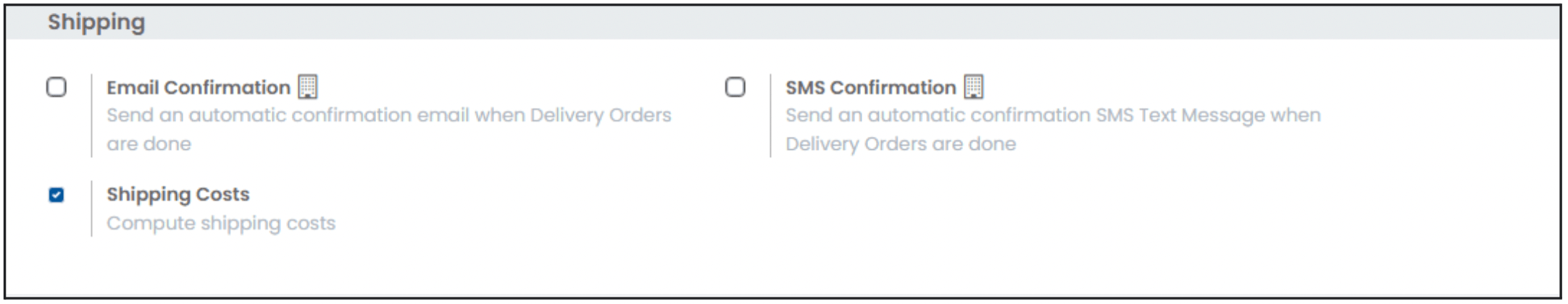Uncheck the Shipping Costs checkbox
Image resolution: width=1568 pixels, height=304 pixels.
coord(57,195)
